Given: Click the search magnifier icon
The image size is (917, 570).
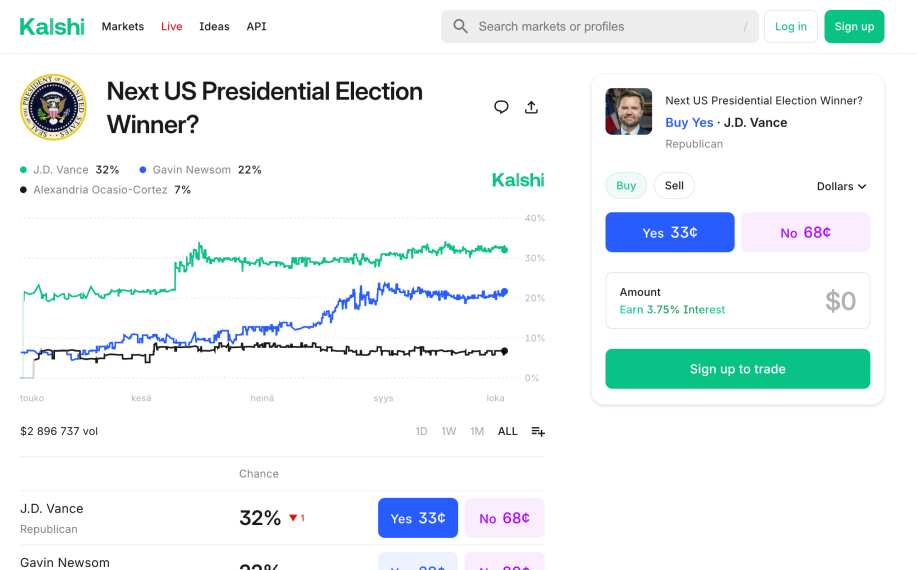Looking at the screenshot, I should tap(460, 27).
